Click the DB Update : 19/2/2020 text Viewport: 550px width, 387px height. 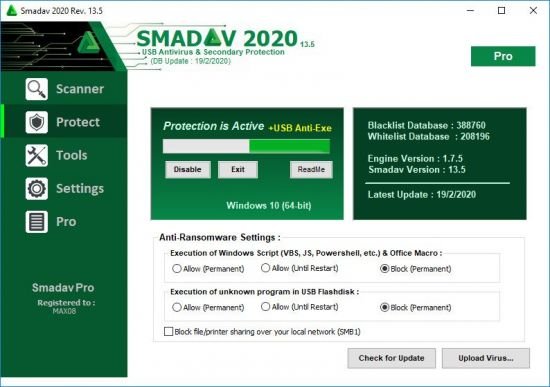coord(190,61)
